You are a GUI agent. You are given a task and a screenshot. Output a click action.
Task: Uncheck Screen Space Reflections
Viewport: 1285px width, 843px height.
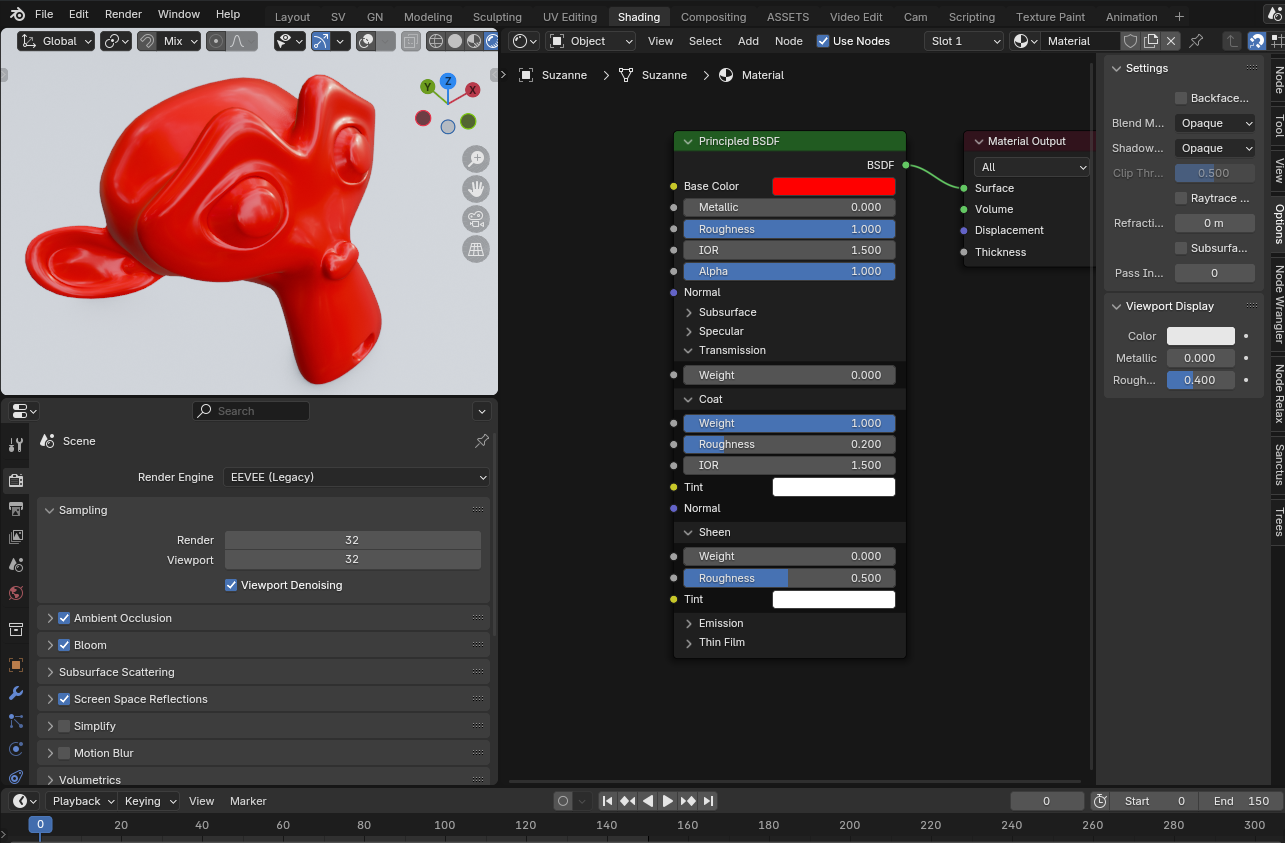click(x=64, y=699)
